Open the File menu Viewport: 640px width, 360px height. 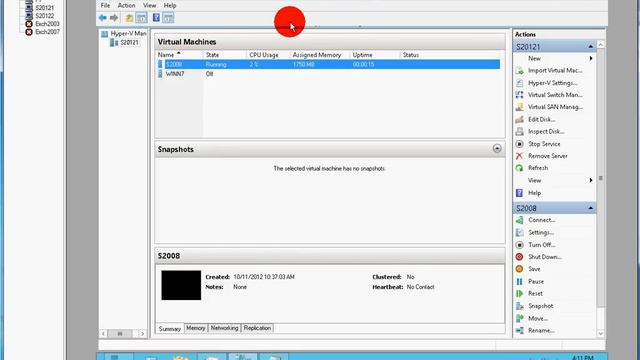coord(105,5)
